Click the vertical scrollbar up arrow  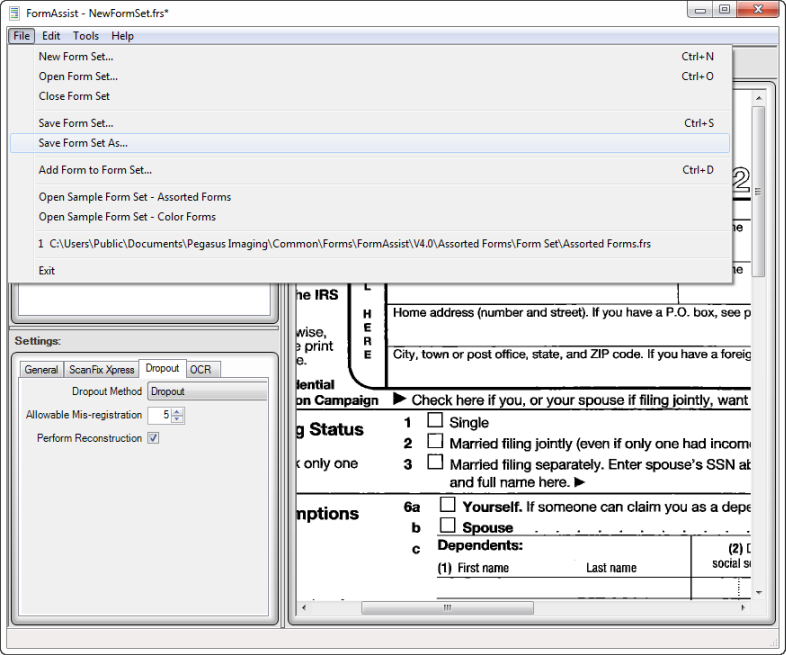pyautogui.click(x=758, y=98)
